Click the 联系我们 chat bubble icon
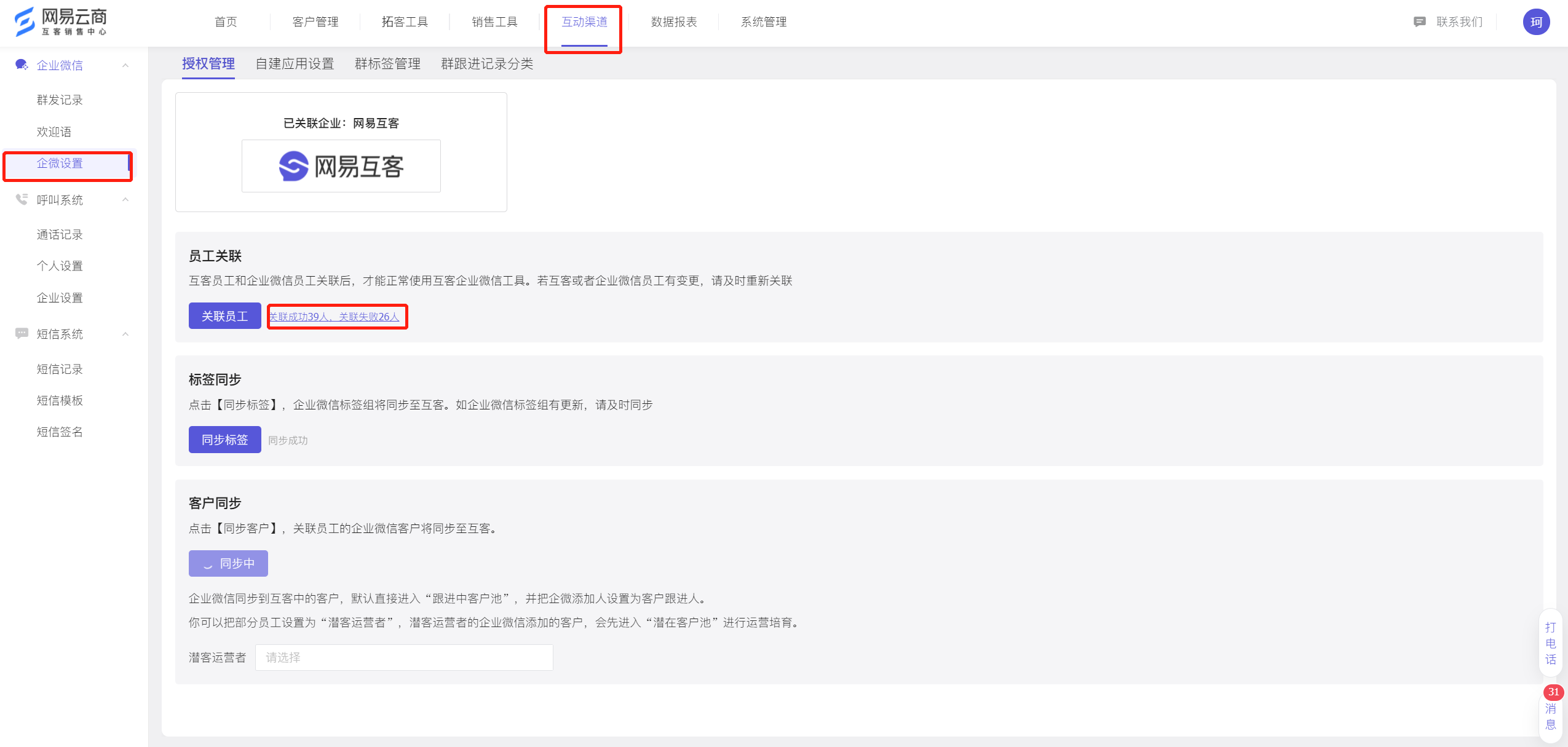 click(1419, 22)
